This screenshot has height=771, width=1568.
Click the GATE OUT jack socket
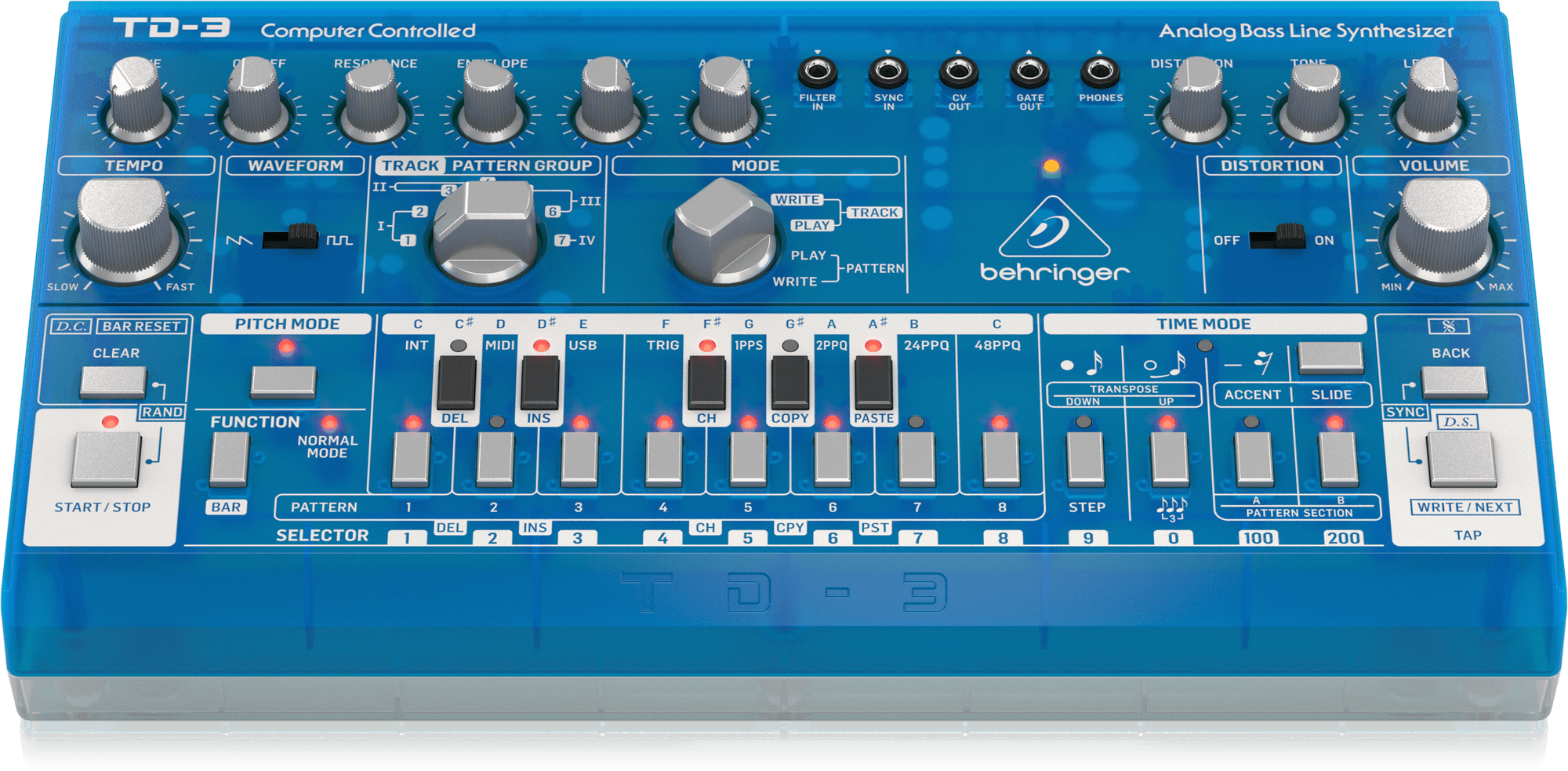[1029, 73]
